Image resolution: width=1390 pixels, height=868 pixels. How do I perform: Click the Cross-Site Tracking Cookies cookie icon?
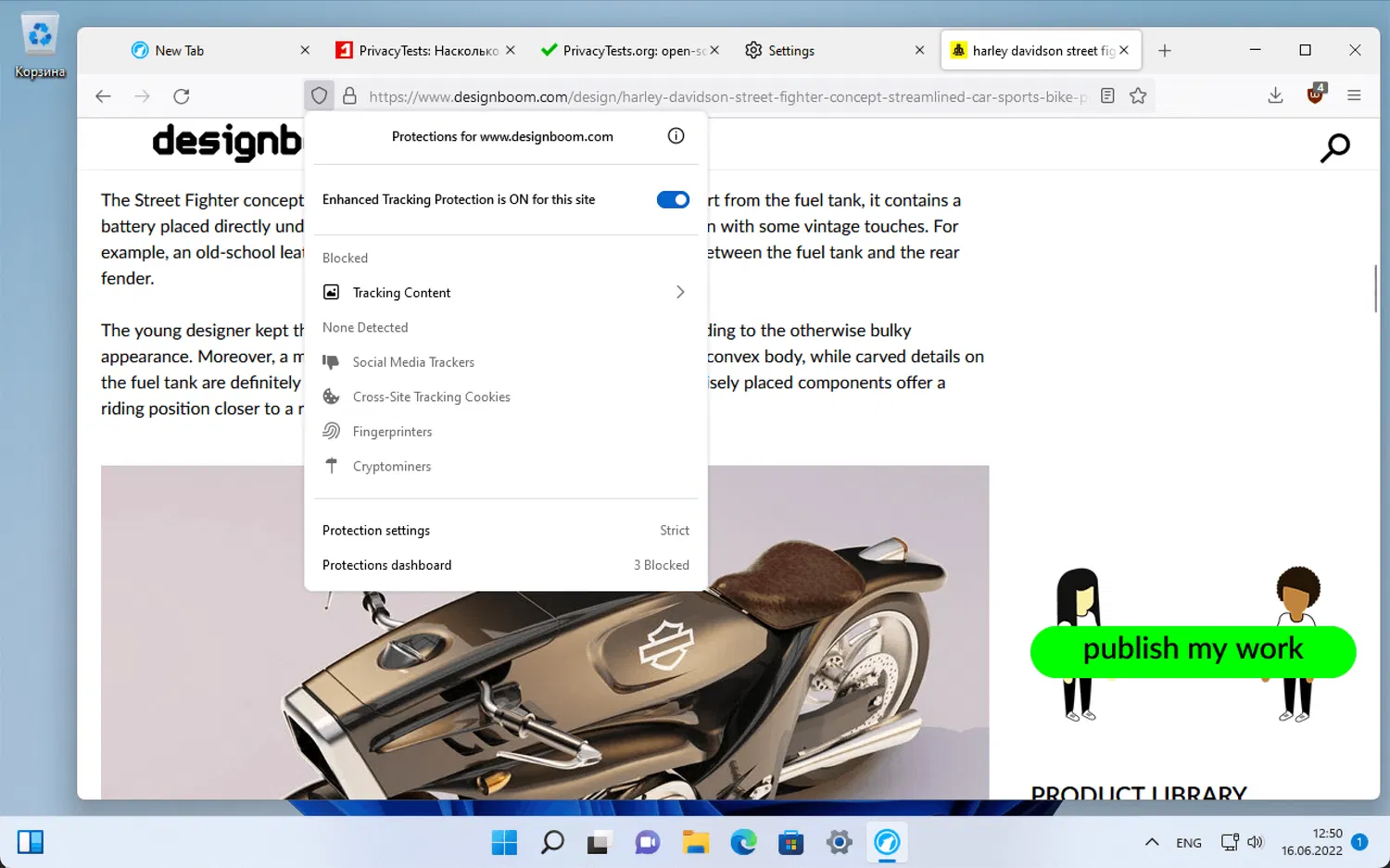331,396
